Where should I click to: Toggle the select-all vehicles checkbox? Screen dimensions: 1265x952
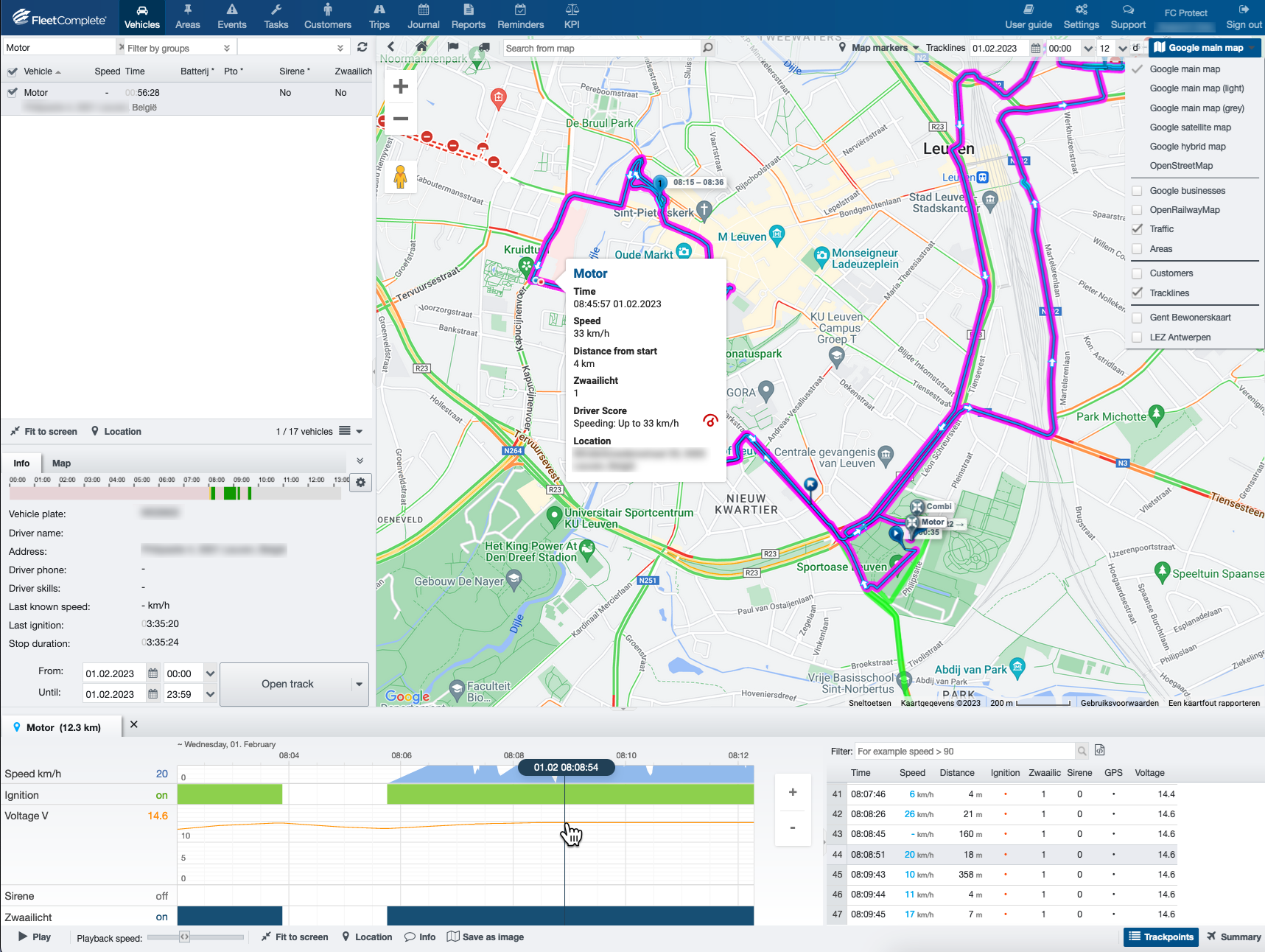pos(12,71)
